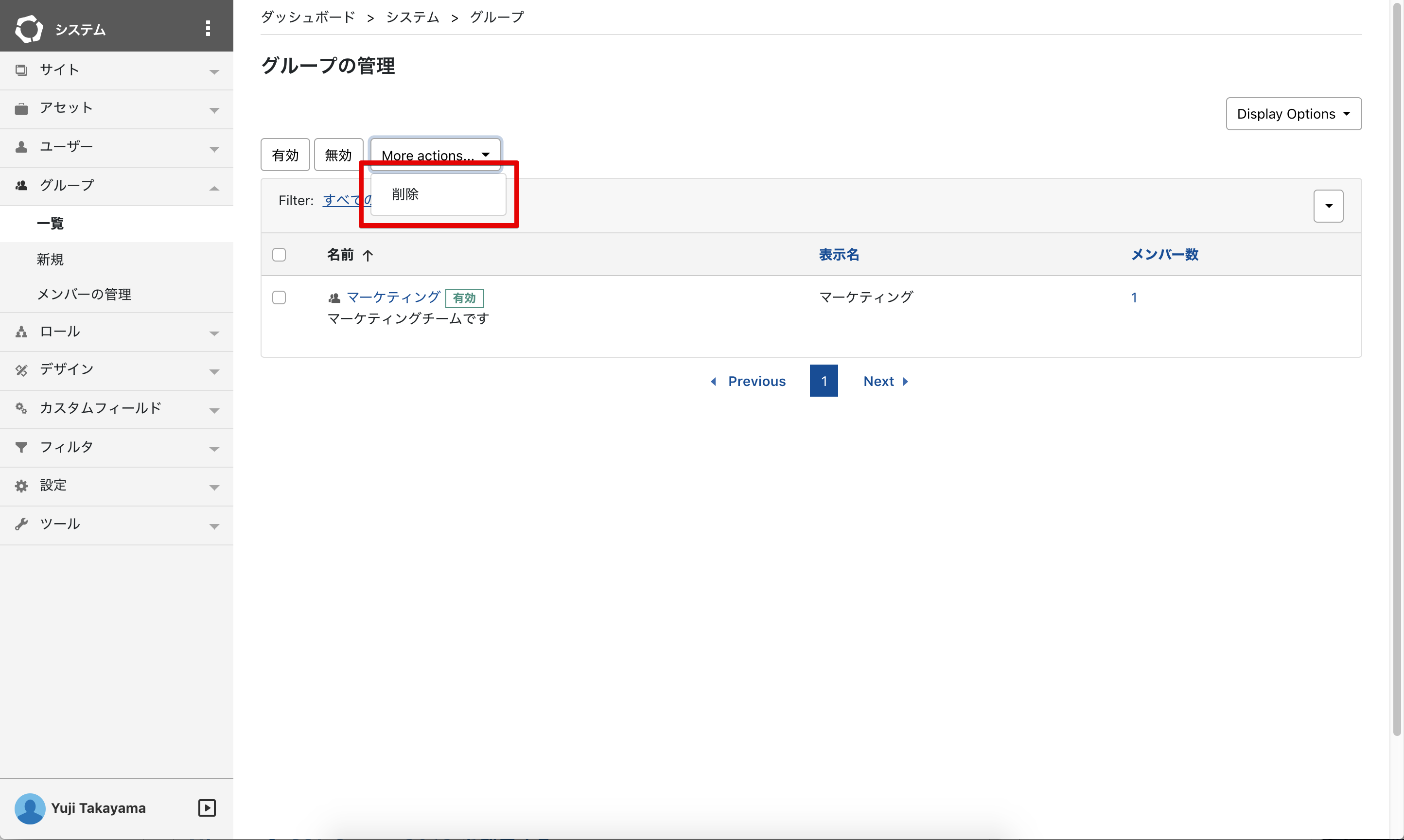Click メンバーの管理 in sidebar
The image size is (1404, 840).
coord(84,293)
